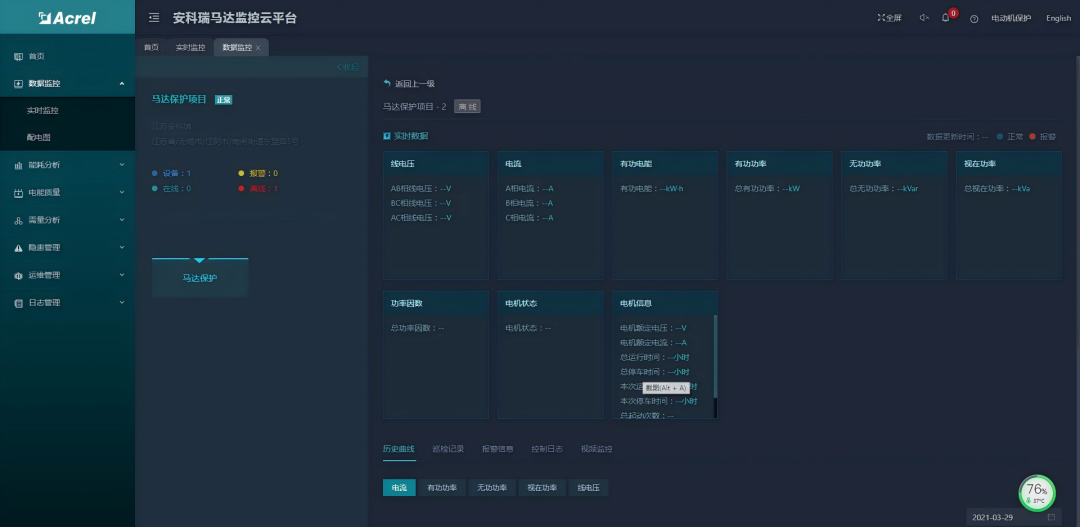Click the 实时数据 section icon
Image resolution: width=1080 pixels, height=527 pixels.
[x=387, y=136]
